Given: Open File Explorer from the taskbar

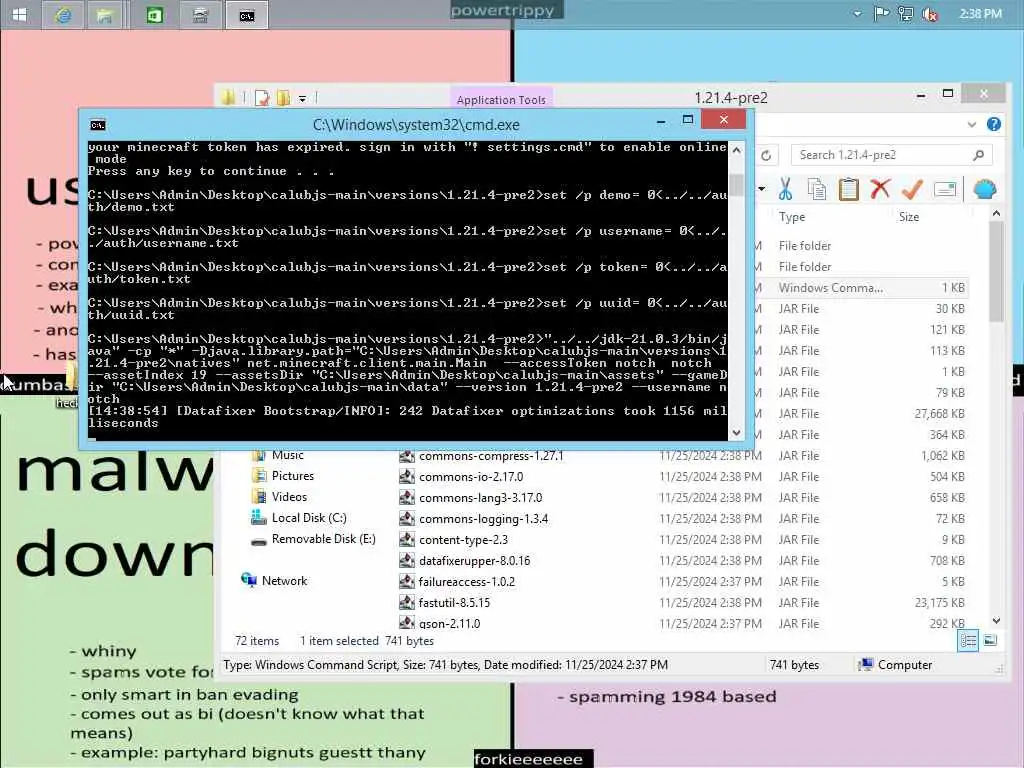Looking at the screenshot, I should [104, 15].
